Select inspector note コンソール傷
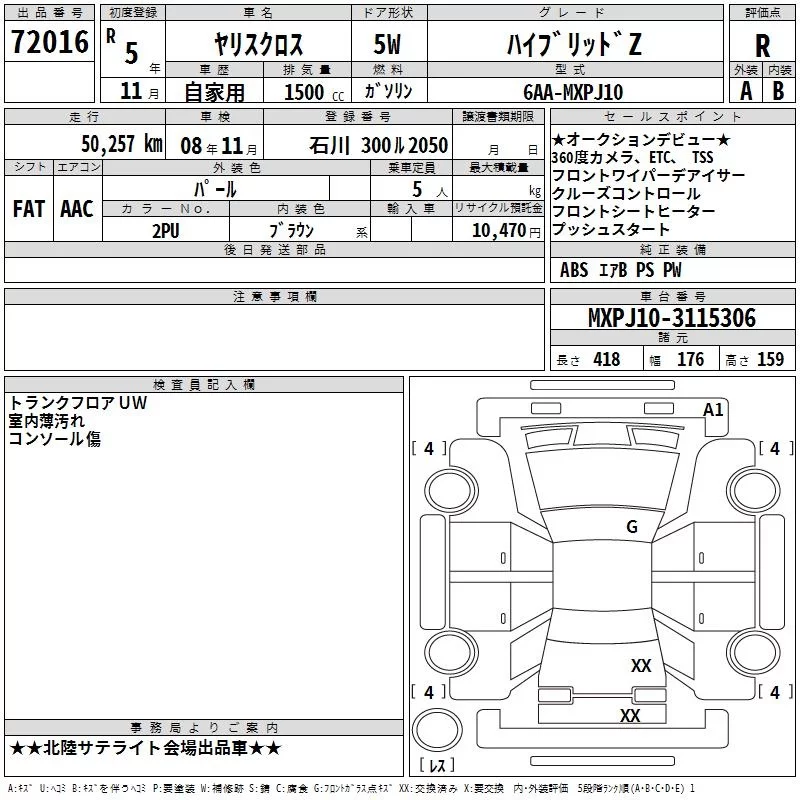The width and height of the screenshot is (800, 800). pyautogui.click(x=55, y=439)
